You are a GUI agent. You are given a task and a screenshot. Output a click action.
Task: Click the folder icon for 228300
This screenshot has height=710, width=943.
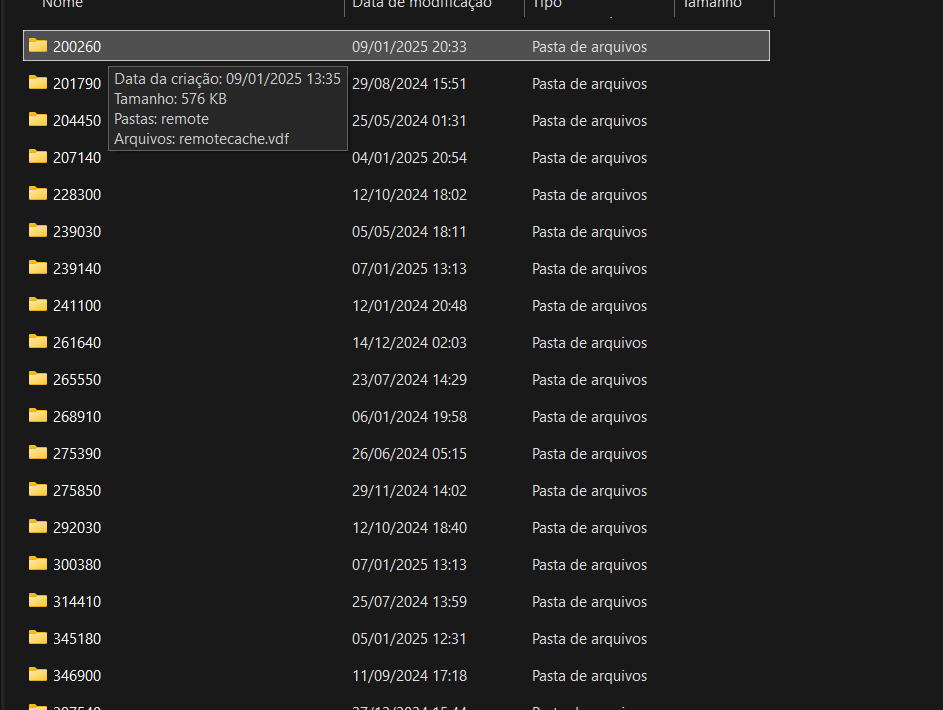coord(38,194)
